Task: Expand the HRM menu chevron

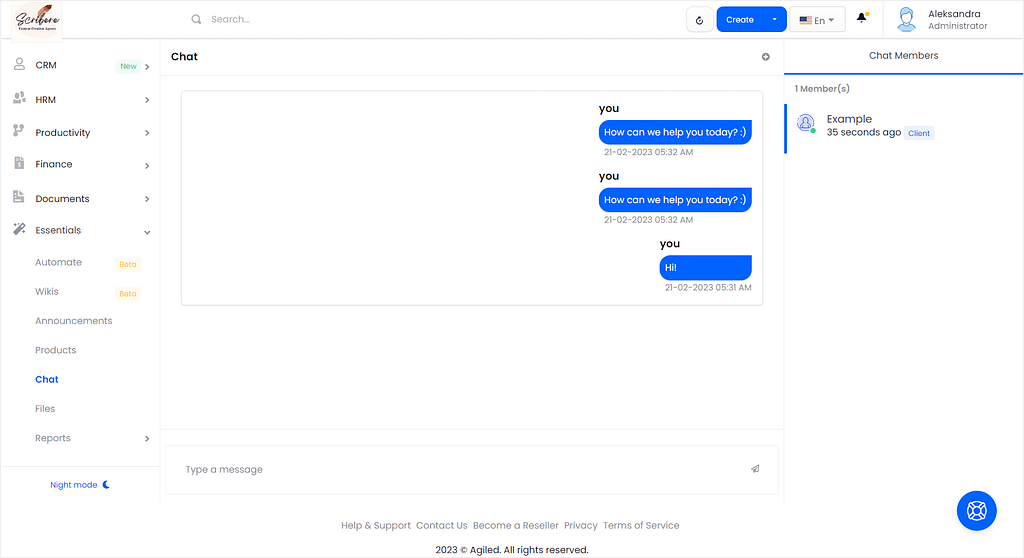Action: 147,100
